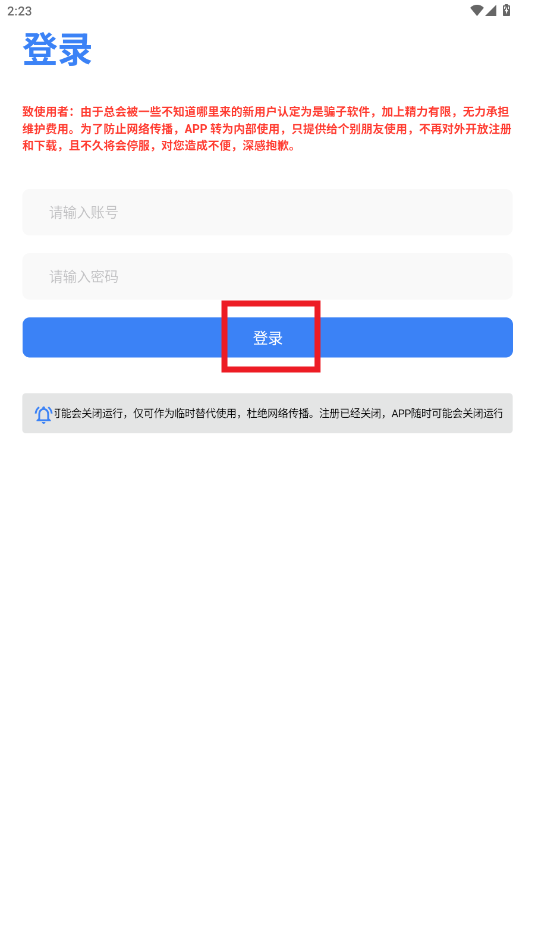Tap the red 致使用者 notice paragraph
The width and height of the screenshot is (535, 951).
(x=268, y=129)
